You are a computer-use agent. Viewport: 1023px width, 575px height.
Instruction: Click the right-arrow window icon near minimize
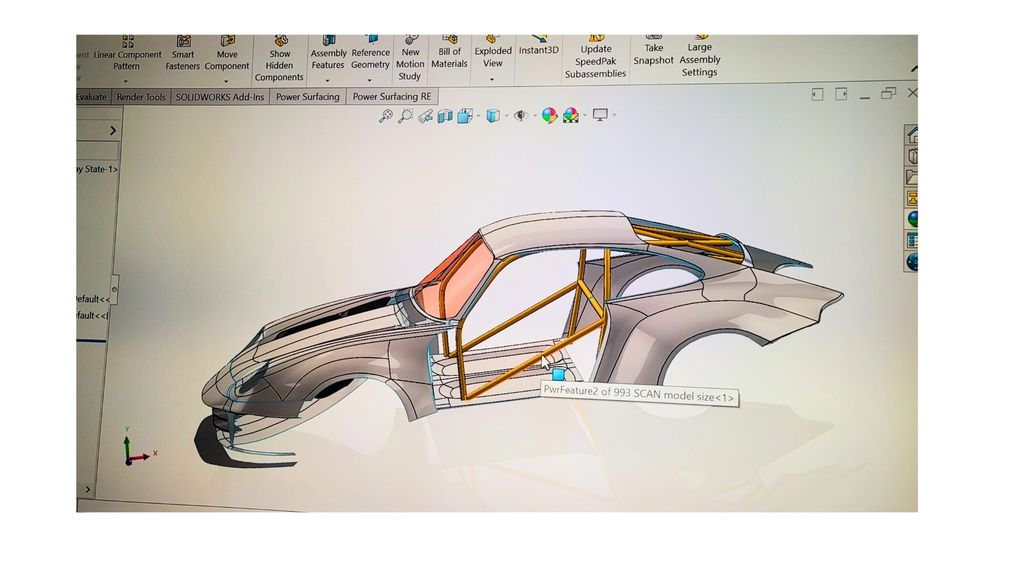[841, 94]
